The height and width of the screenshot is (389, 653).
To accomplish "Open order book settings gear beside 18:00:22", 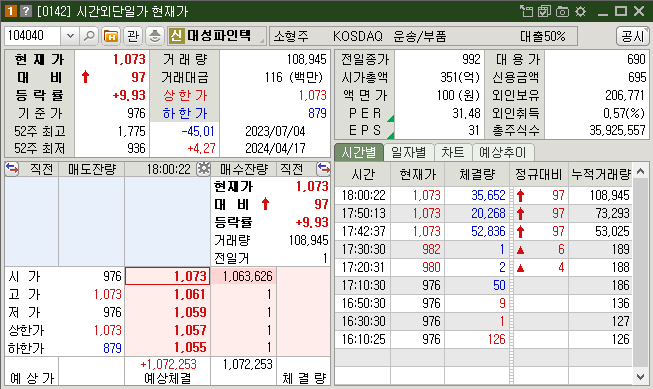I will coord(203,169).
